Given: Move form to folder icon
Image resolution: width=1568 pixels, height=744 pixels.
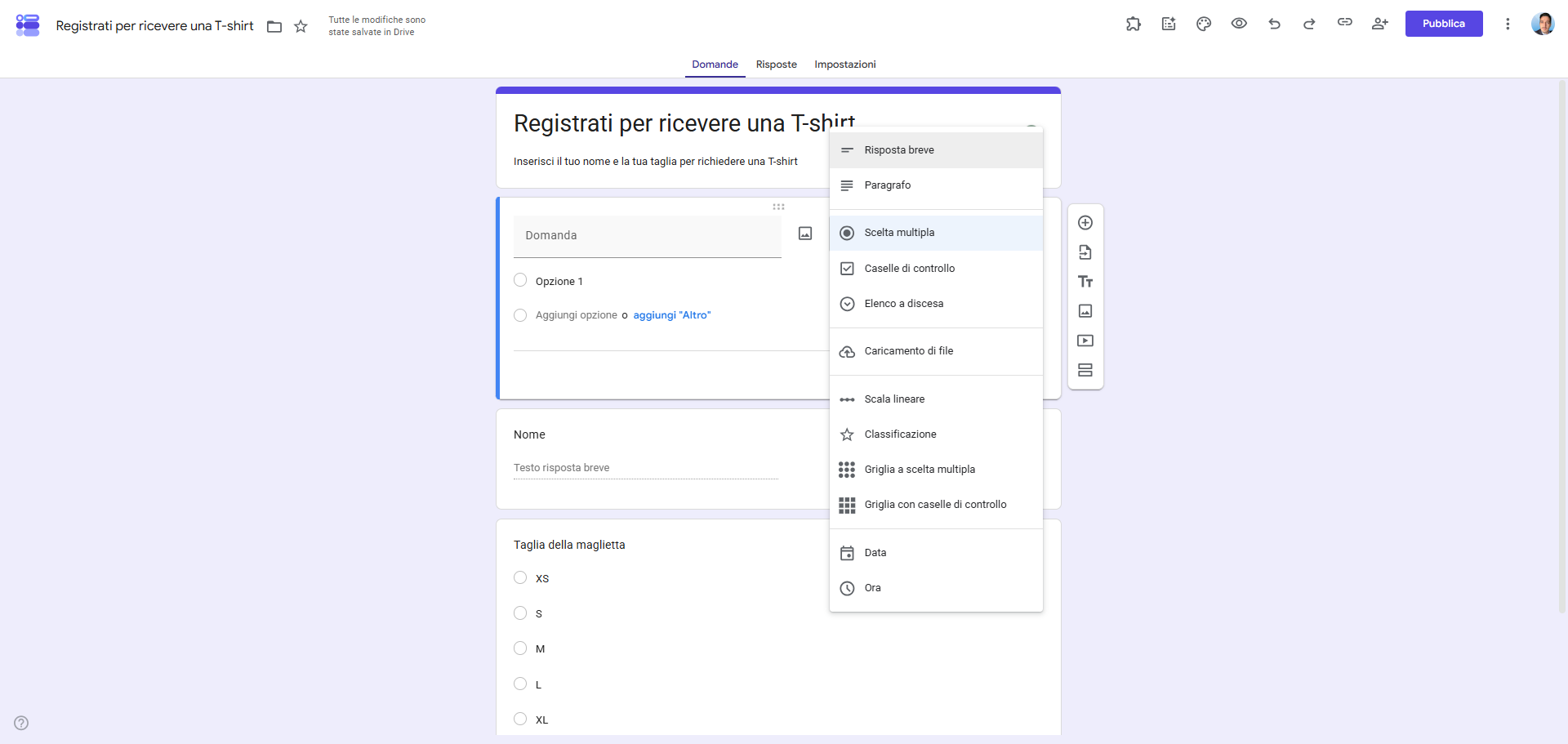Looking at the screenshot, I should point(274,26).
